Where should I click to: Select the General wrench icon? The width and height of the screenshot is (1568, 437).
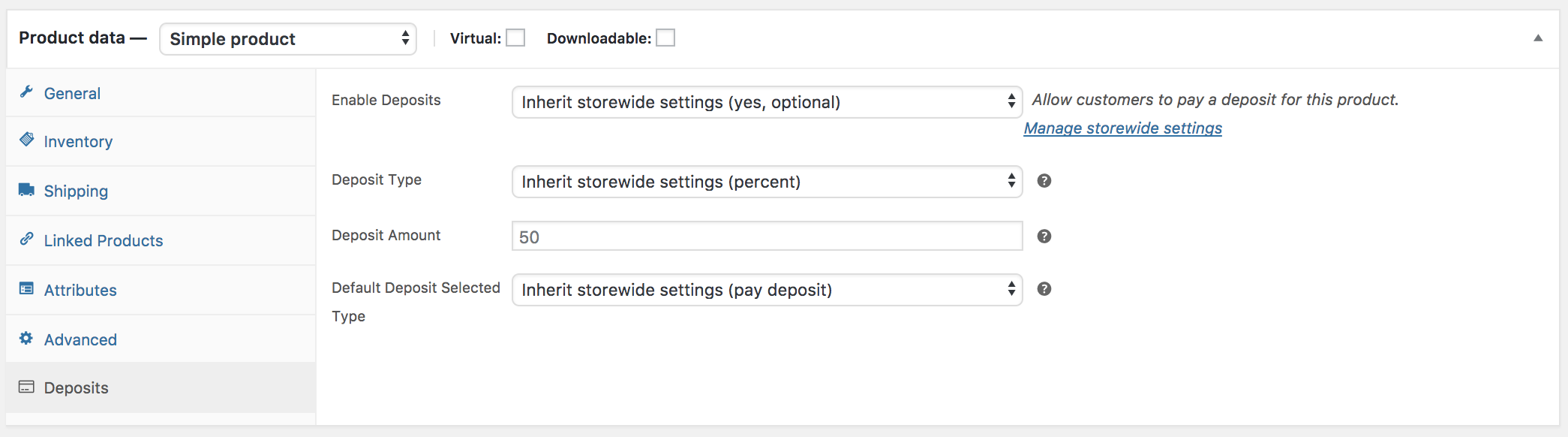[x=27, y=92]
